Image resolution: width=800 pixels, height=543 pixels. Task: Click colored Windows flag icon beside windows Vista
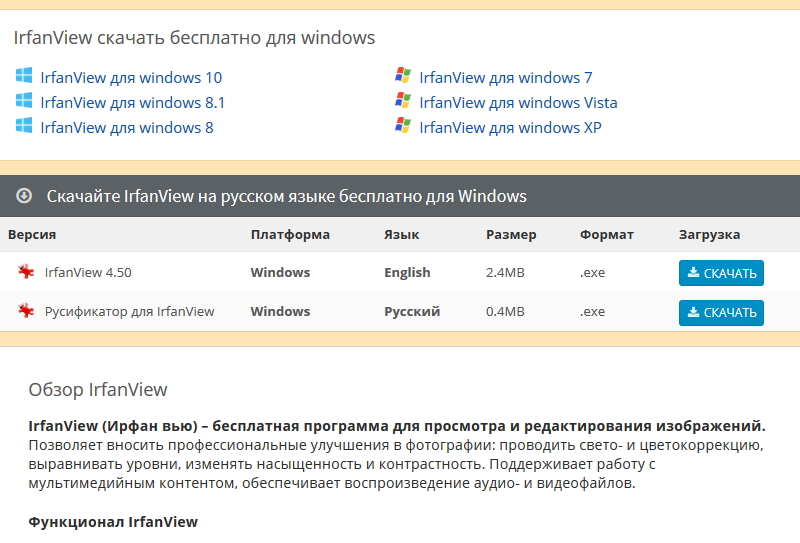403,100
